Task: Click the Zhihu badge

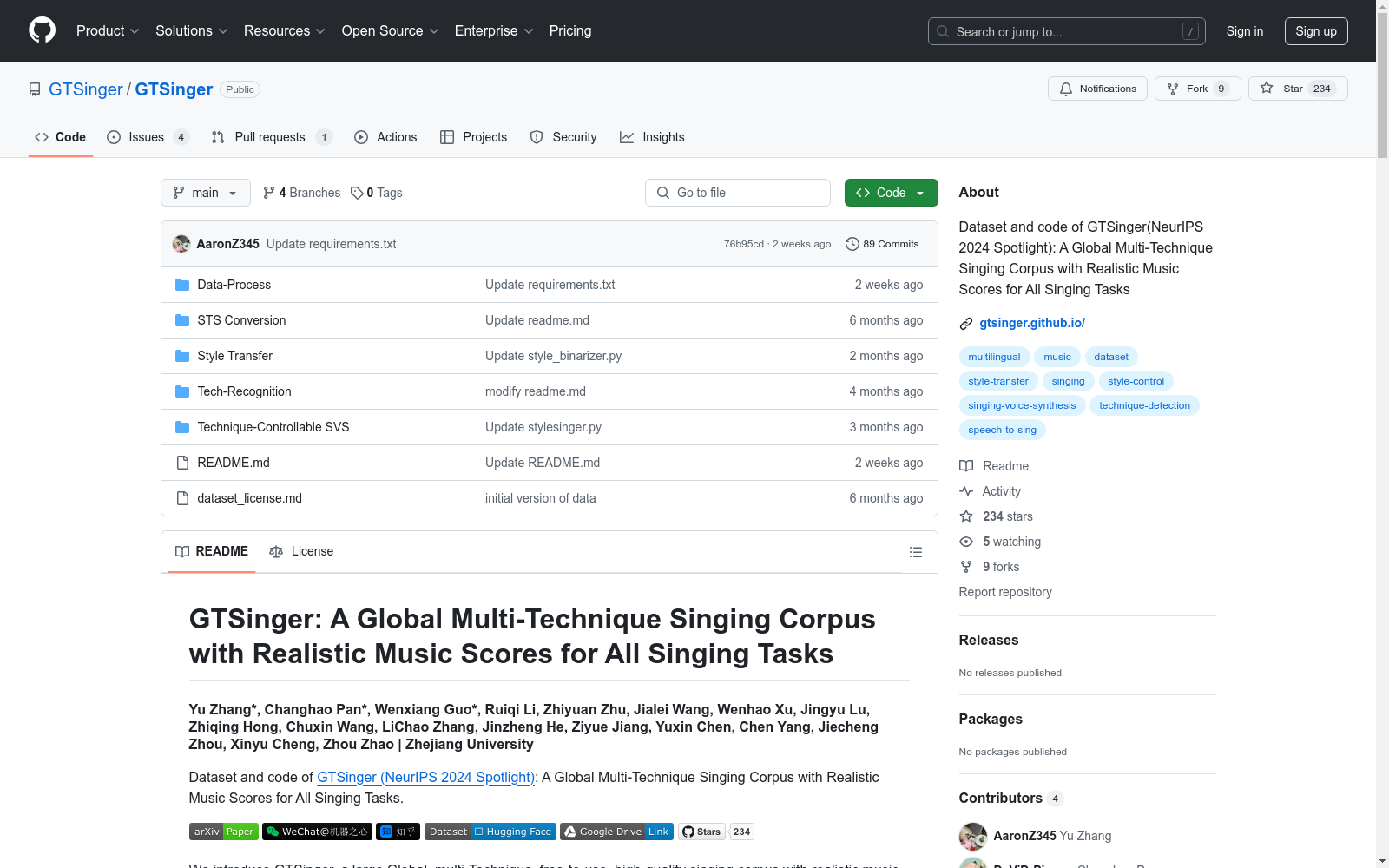Action: pos(398,832)
